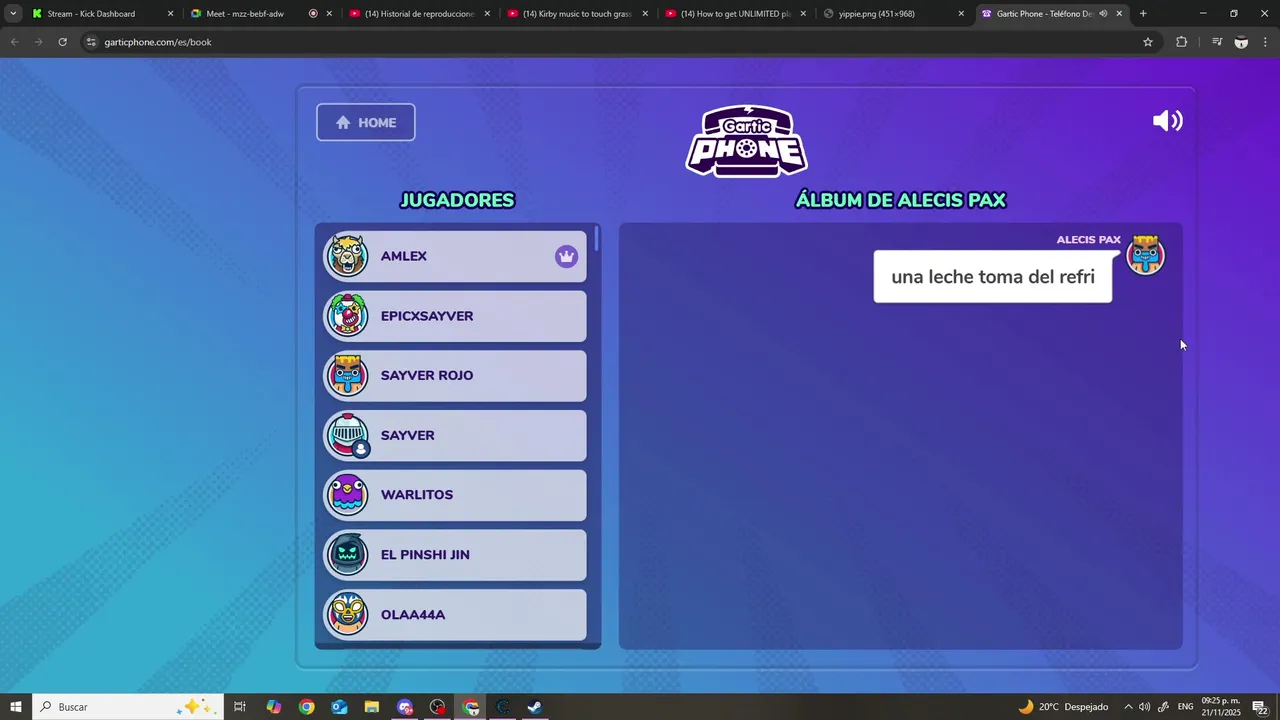1280x720 pixels.
Task: Open a new browser tab
Action: pos(1143,14)
